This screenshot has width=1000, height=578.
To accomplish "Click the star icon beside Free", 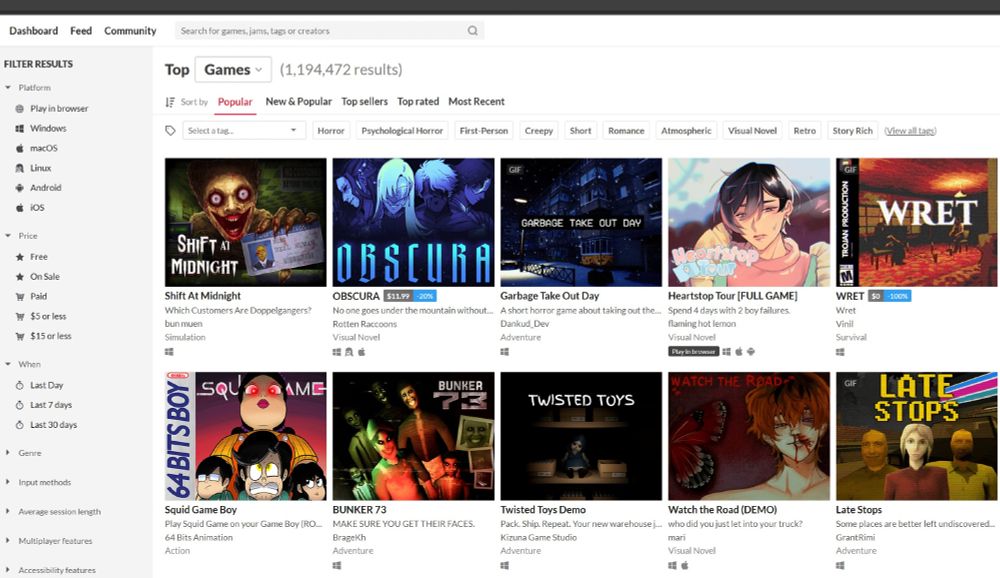I will [x=20, y=256].
